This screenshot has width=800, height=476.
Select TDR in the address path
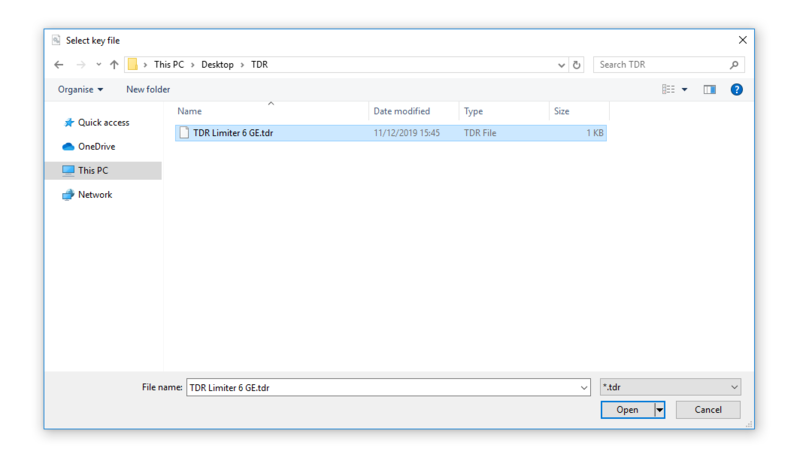(259, 65)
